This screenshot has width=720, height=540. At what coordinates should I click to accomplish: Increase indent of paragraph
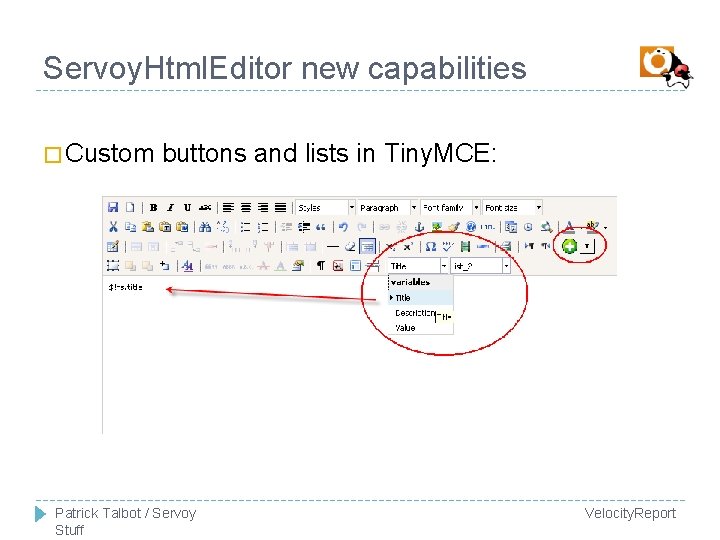[304, 227]
